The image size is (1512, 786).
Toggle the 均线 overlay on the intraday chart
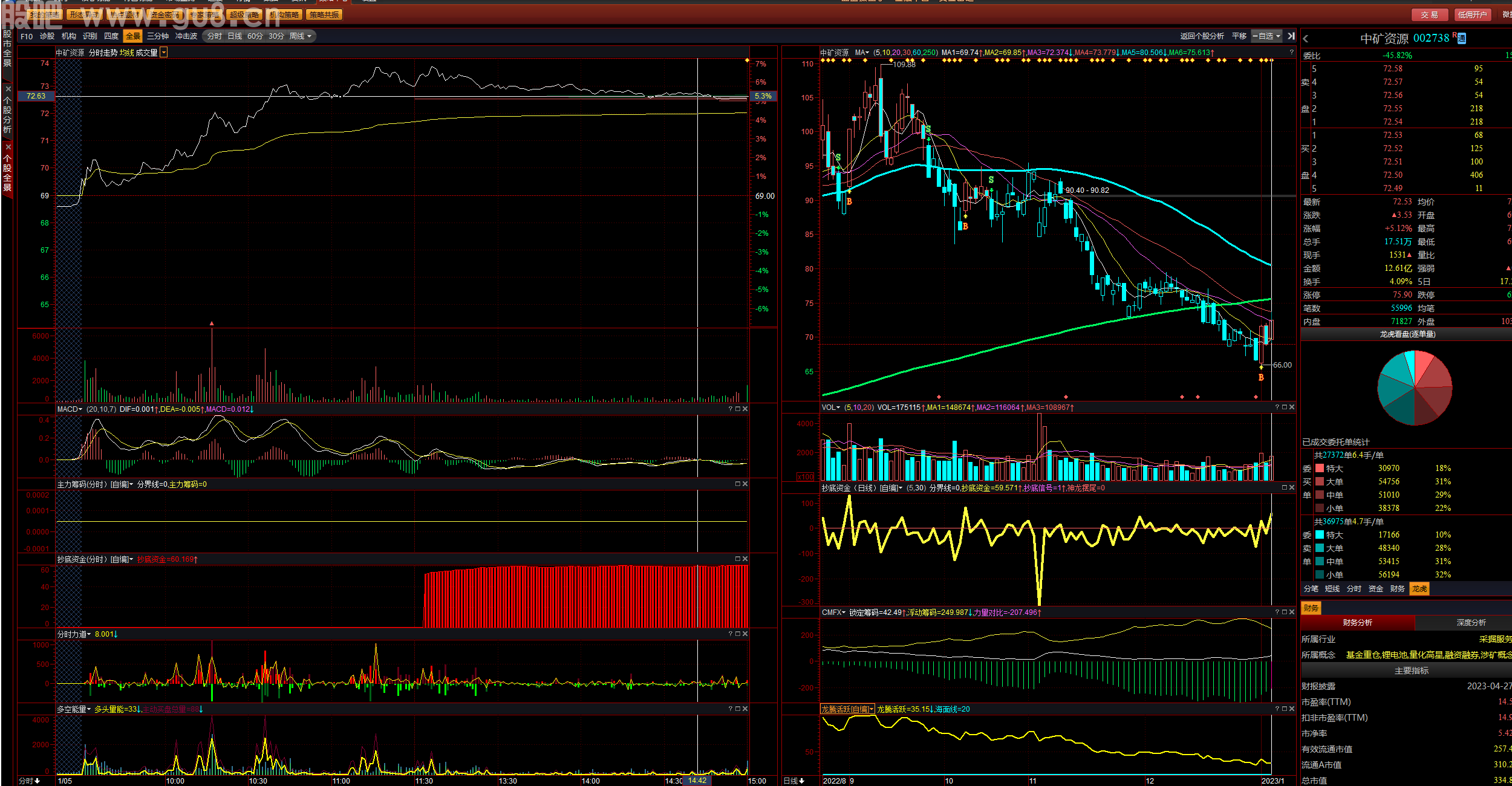click(x=126, y=53)
